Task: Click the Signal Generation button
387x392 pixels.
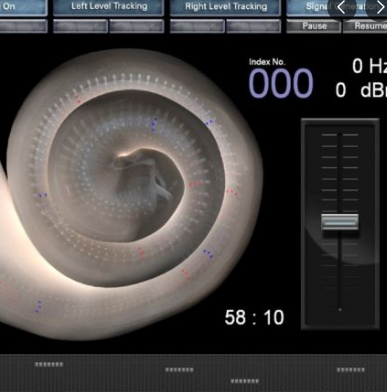Action: [337, 7]
